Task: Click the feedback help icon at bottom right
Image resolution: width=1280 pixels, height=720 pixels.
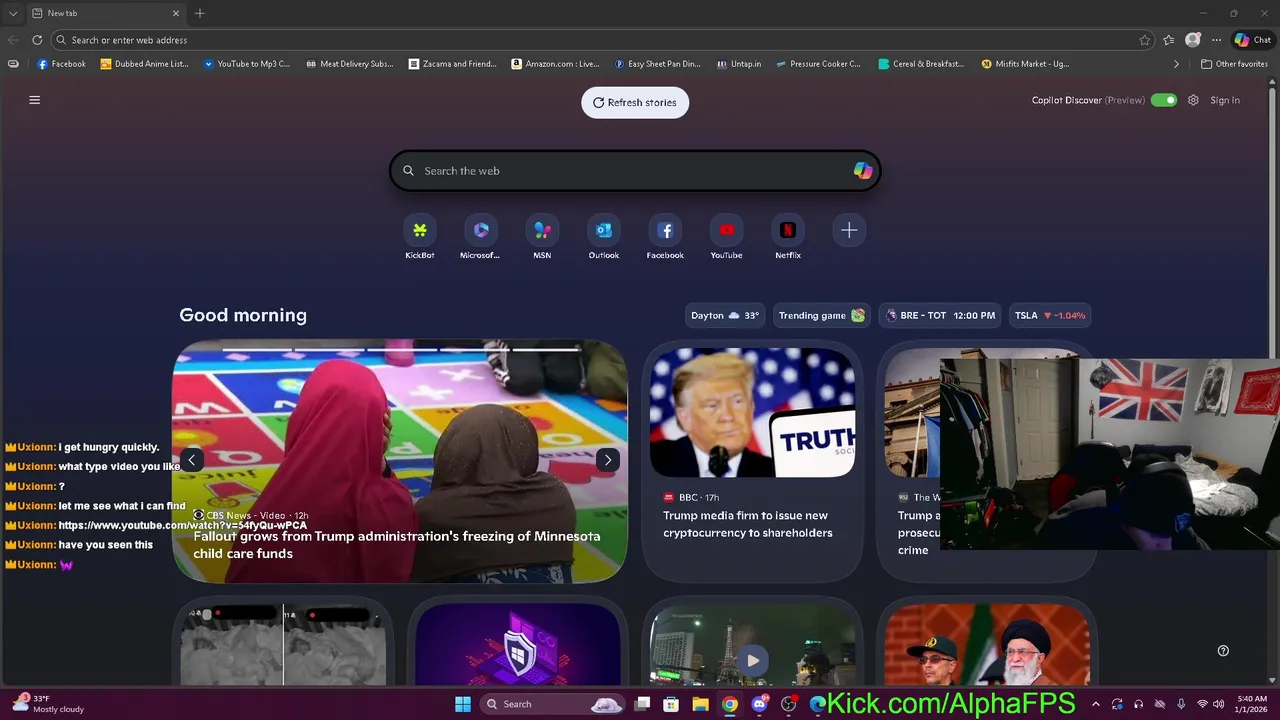Action: tap(1223, 651)
